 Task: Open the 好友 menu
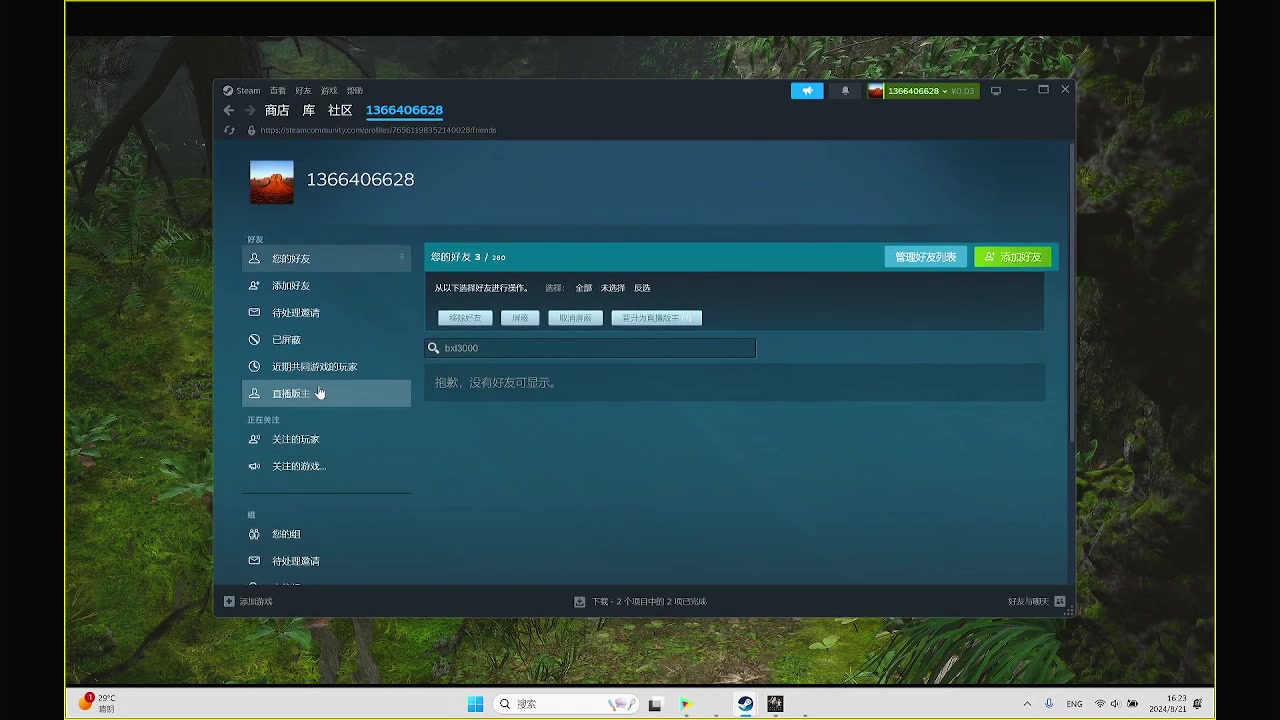tap(303, 91)
